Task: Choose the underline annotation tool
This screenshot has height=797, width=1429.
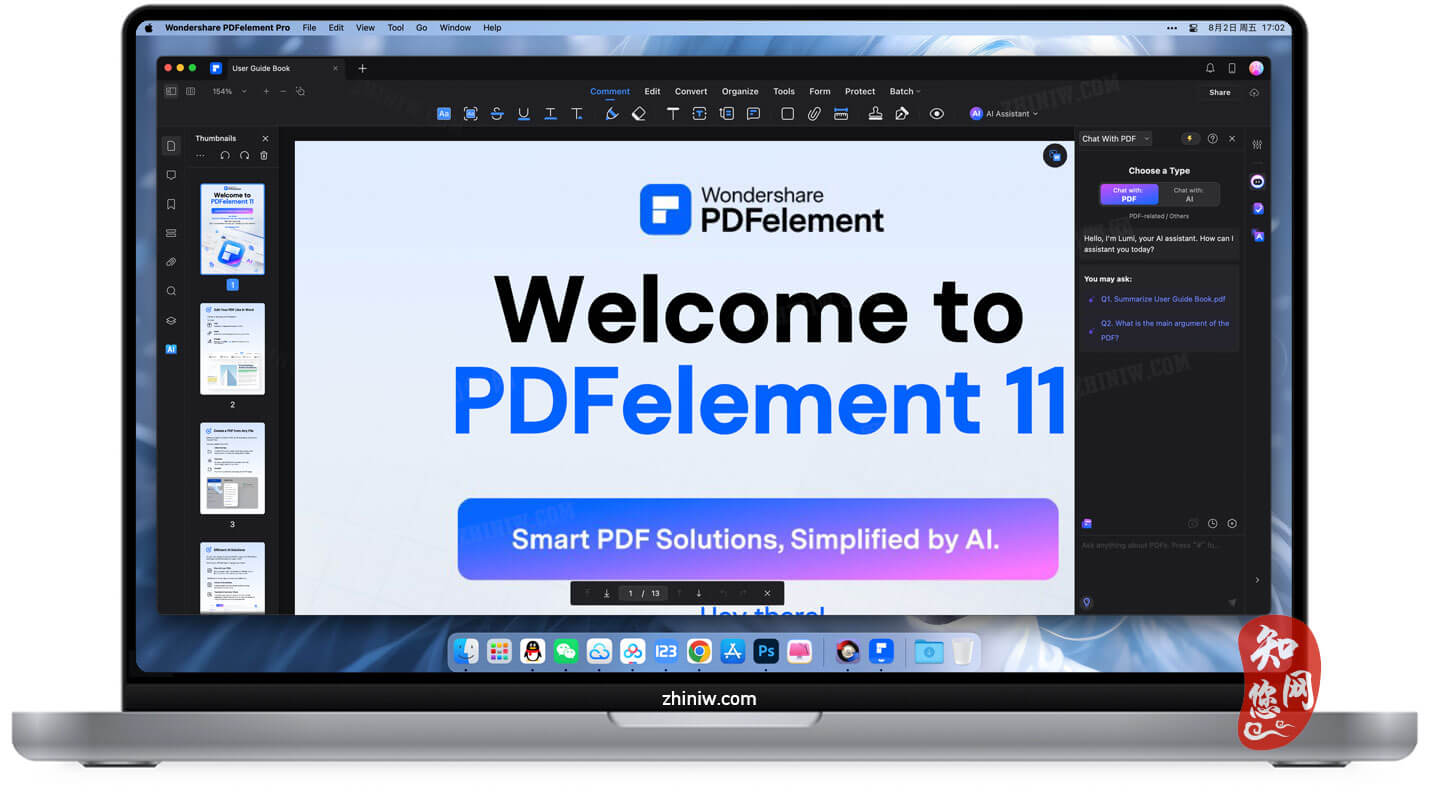Action: pos(523,114)
